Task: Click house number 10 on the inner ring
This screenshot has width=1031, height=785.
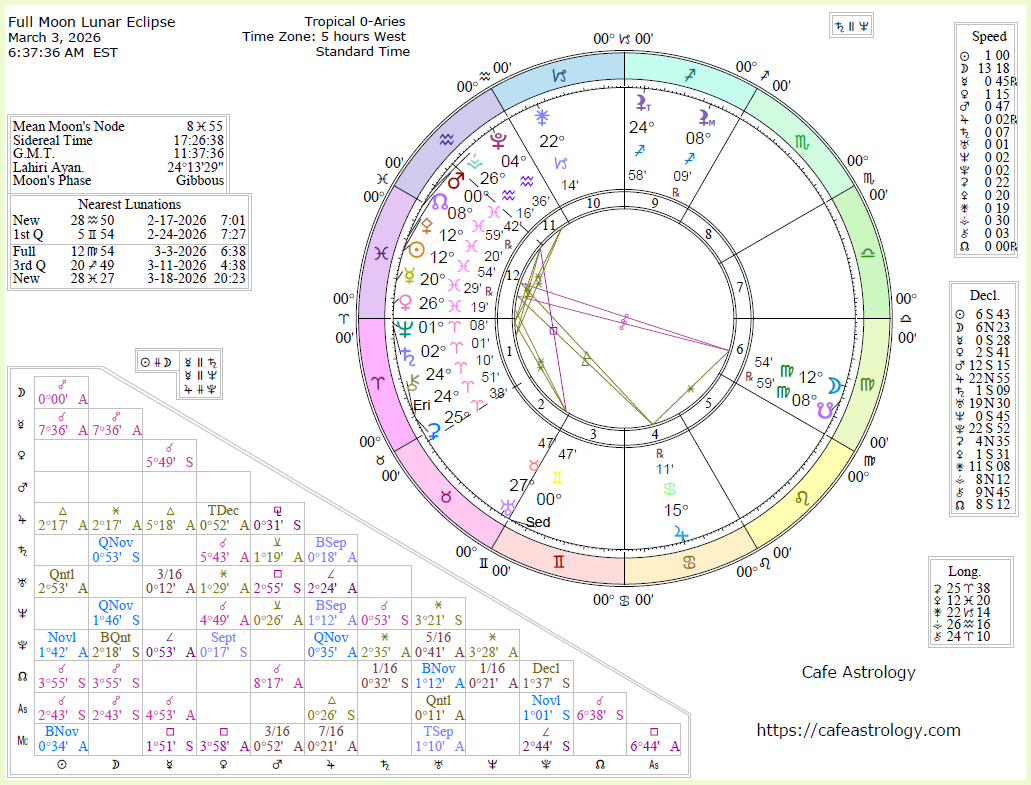Action: click(593, 204)
